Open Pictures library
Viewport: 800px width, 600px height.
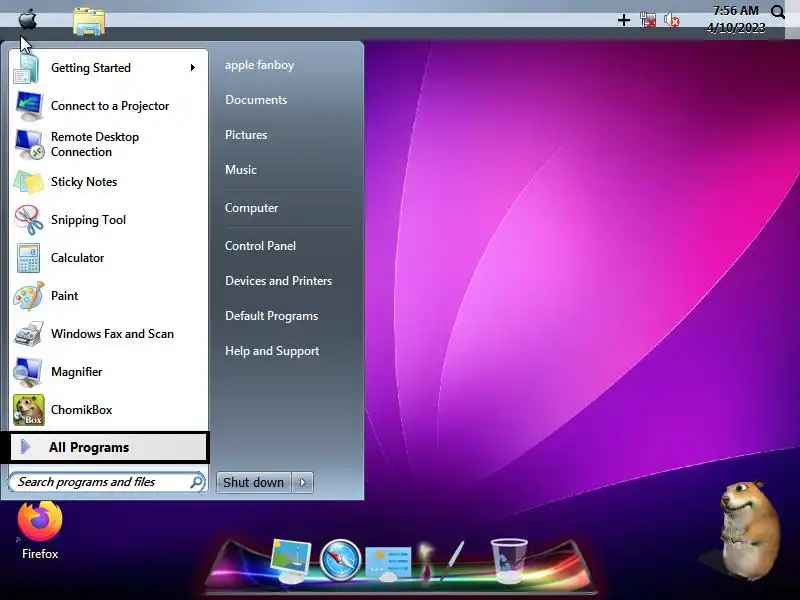coord(246,135)
